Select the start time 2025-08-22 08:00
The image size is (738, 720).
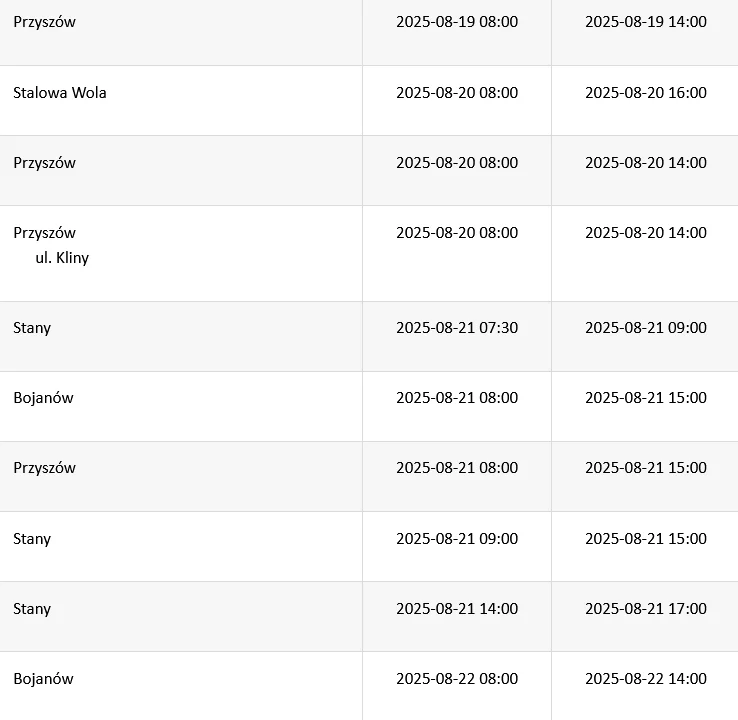pyautogui.click(x=457, y=679)
